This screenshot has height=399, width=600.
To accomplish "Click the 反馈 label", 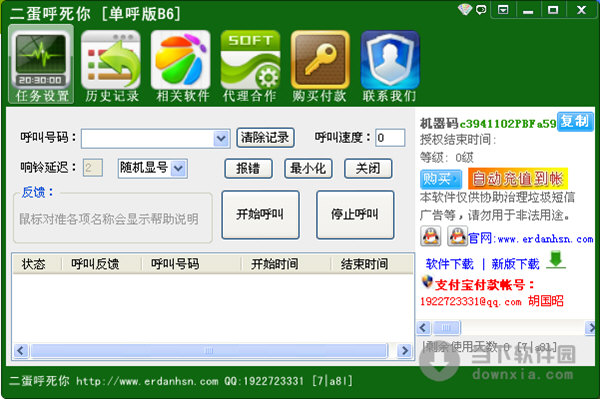I will click(x=38, y=192).
